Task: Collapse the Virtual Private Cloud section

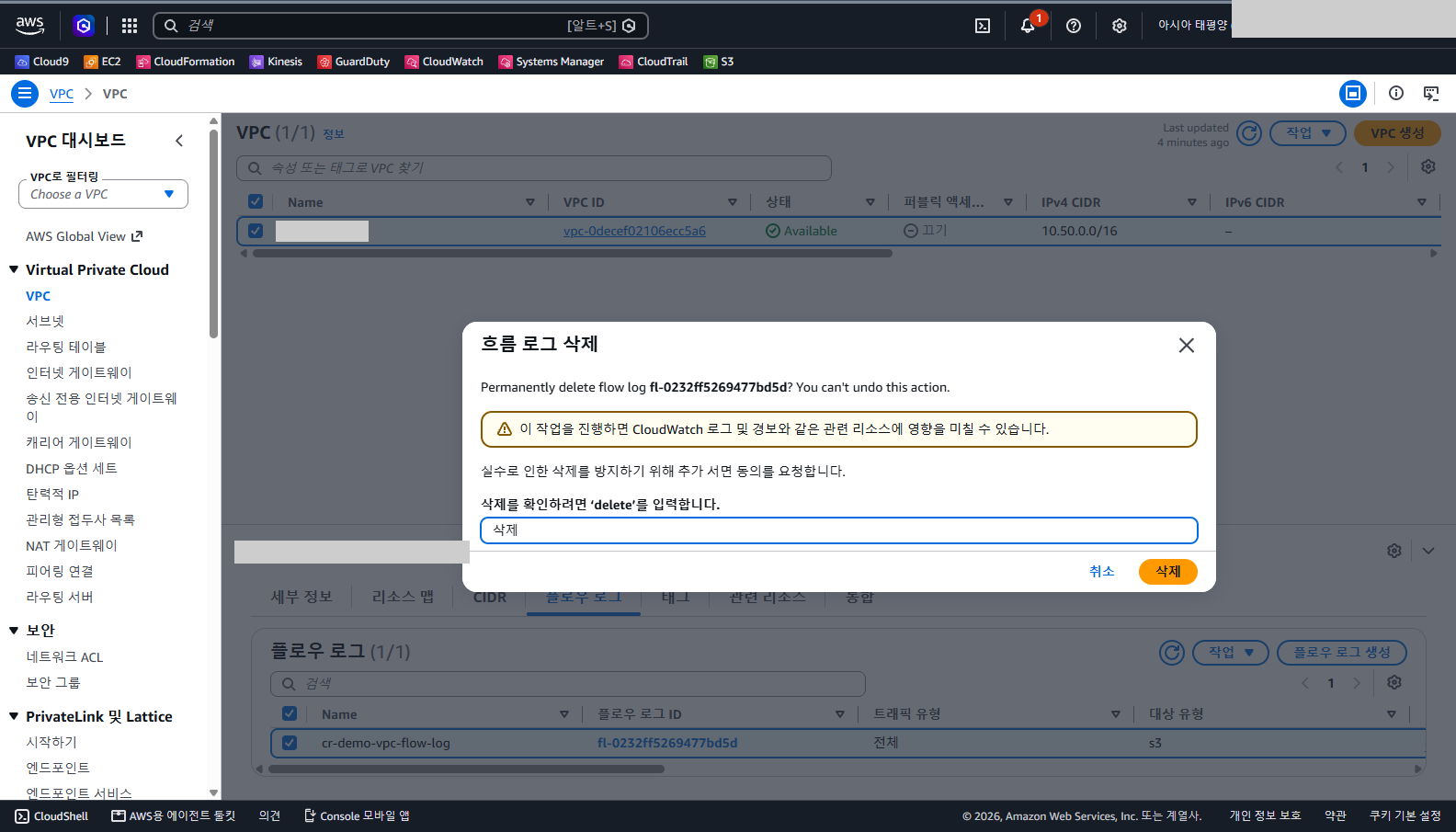Action: coord(14,269)
